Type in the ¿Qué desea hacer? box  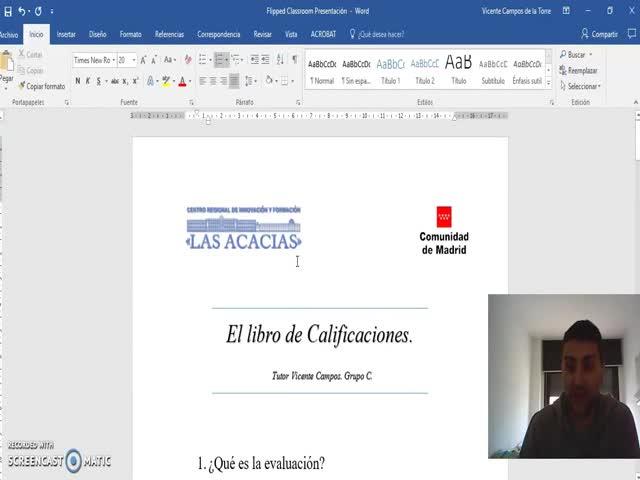pyautogui.click(x=380, y=33)
